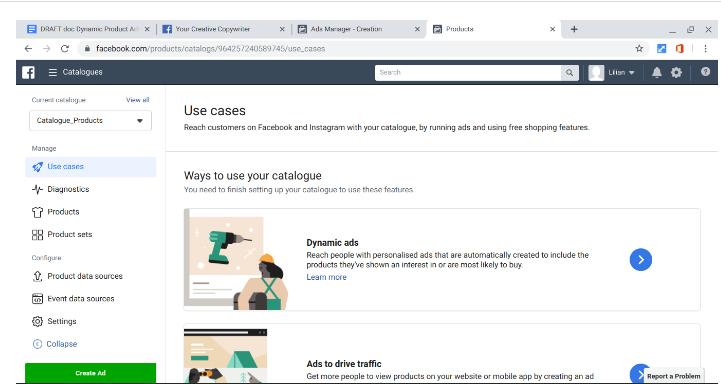721x384 pixels.
Task: Click the Dynamic ads drill illustration
Action: click(236, 260)
